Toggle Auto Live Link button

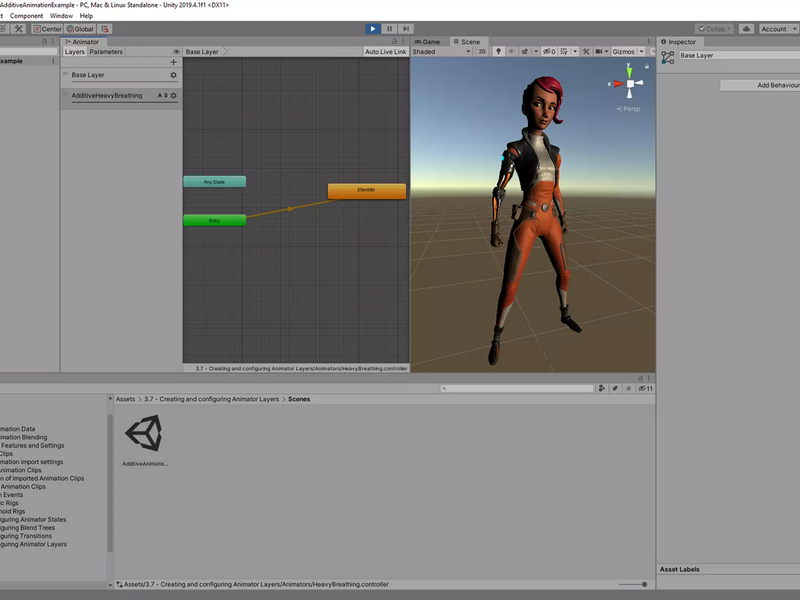(x=386, y=52)
